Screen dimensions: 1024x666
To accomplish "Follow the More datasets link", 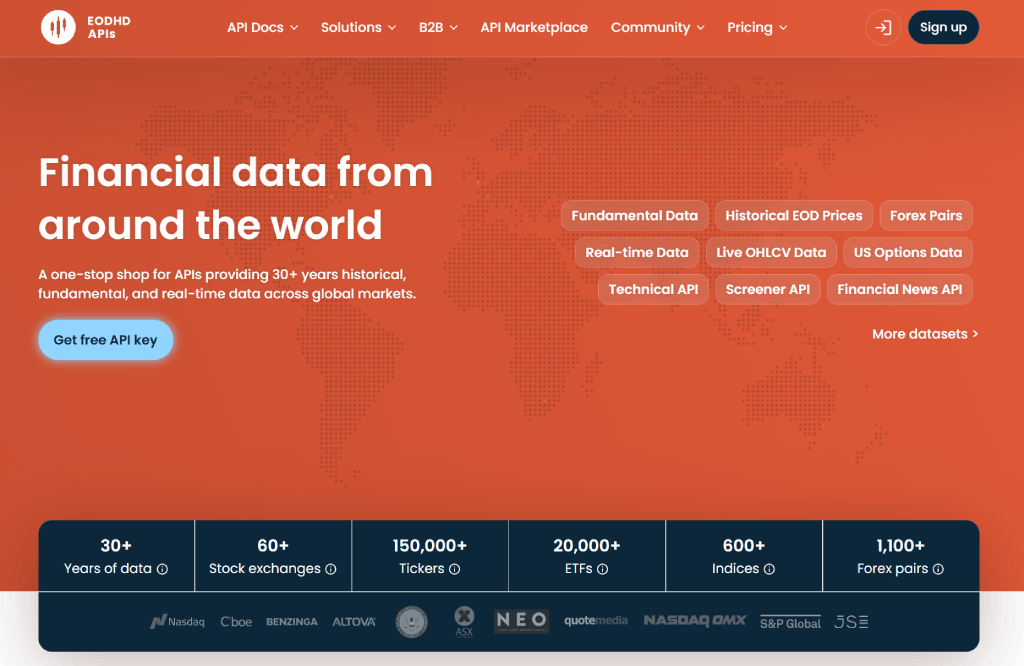I will [925, 334].
